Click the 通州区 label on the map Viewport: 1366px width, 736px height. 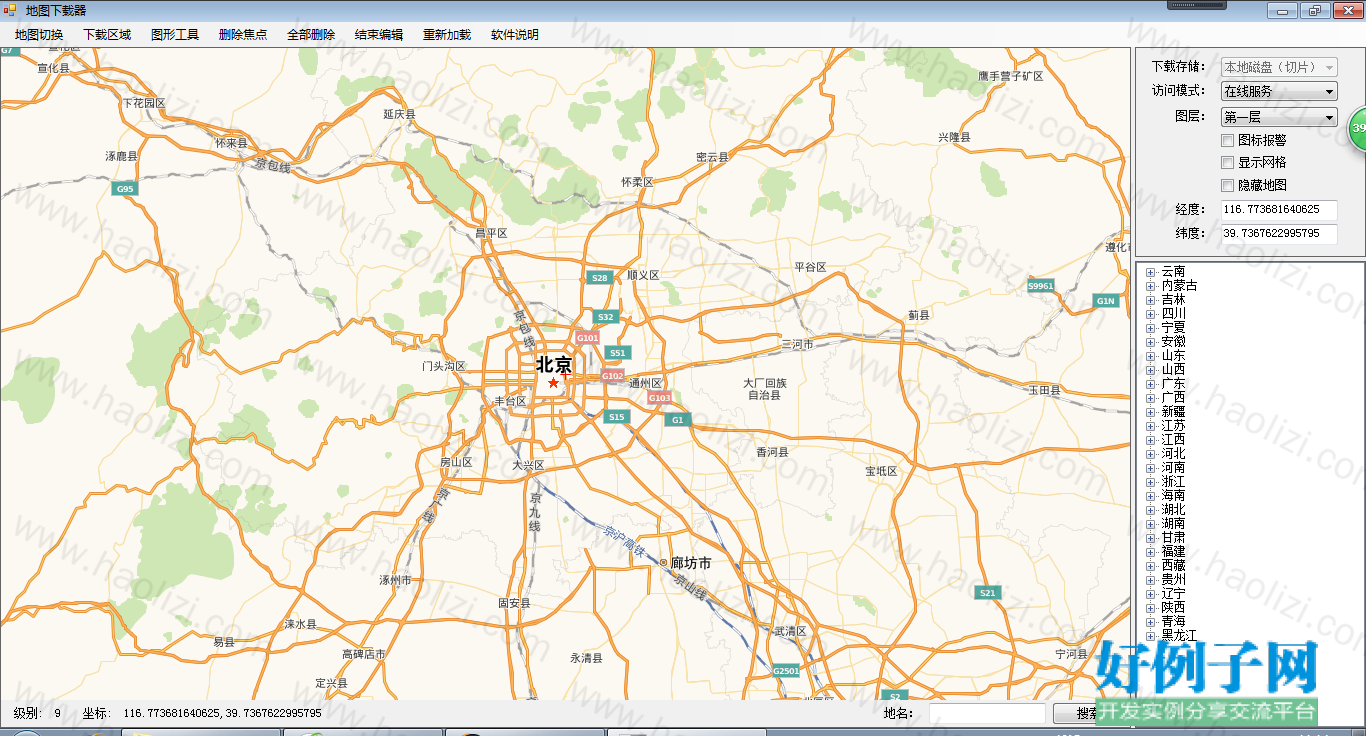tap(646, 384)
